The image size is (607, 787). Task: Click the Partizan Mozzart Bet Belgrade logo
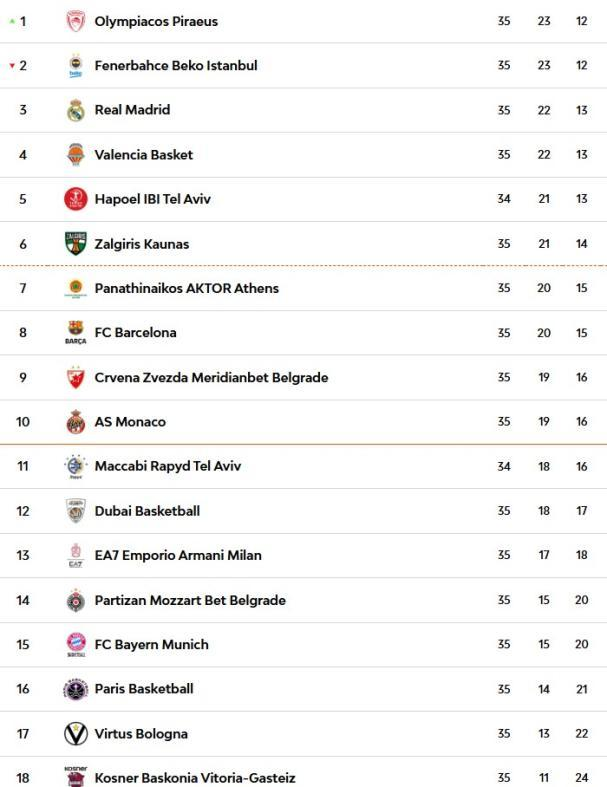76,600
